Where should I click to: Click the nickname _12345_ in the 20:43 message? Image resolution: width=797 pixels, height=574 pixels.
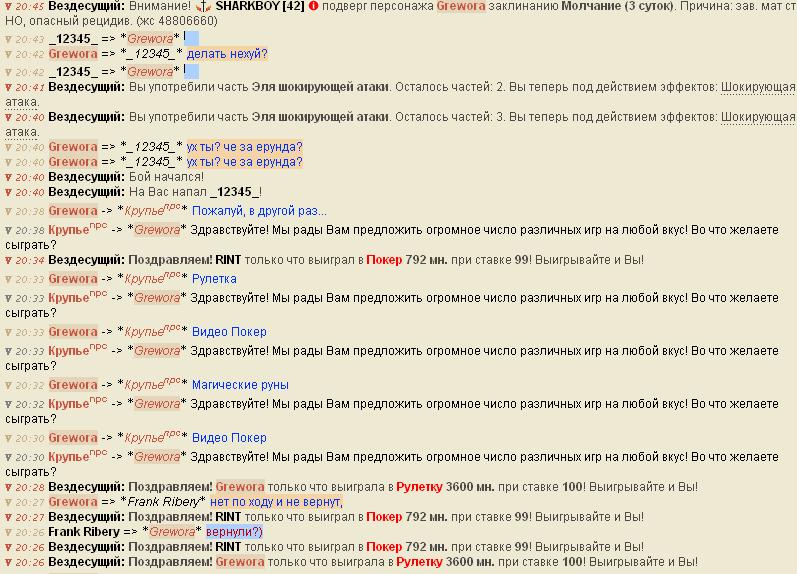click(73, 39)
